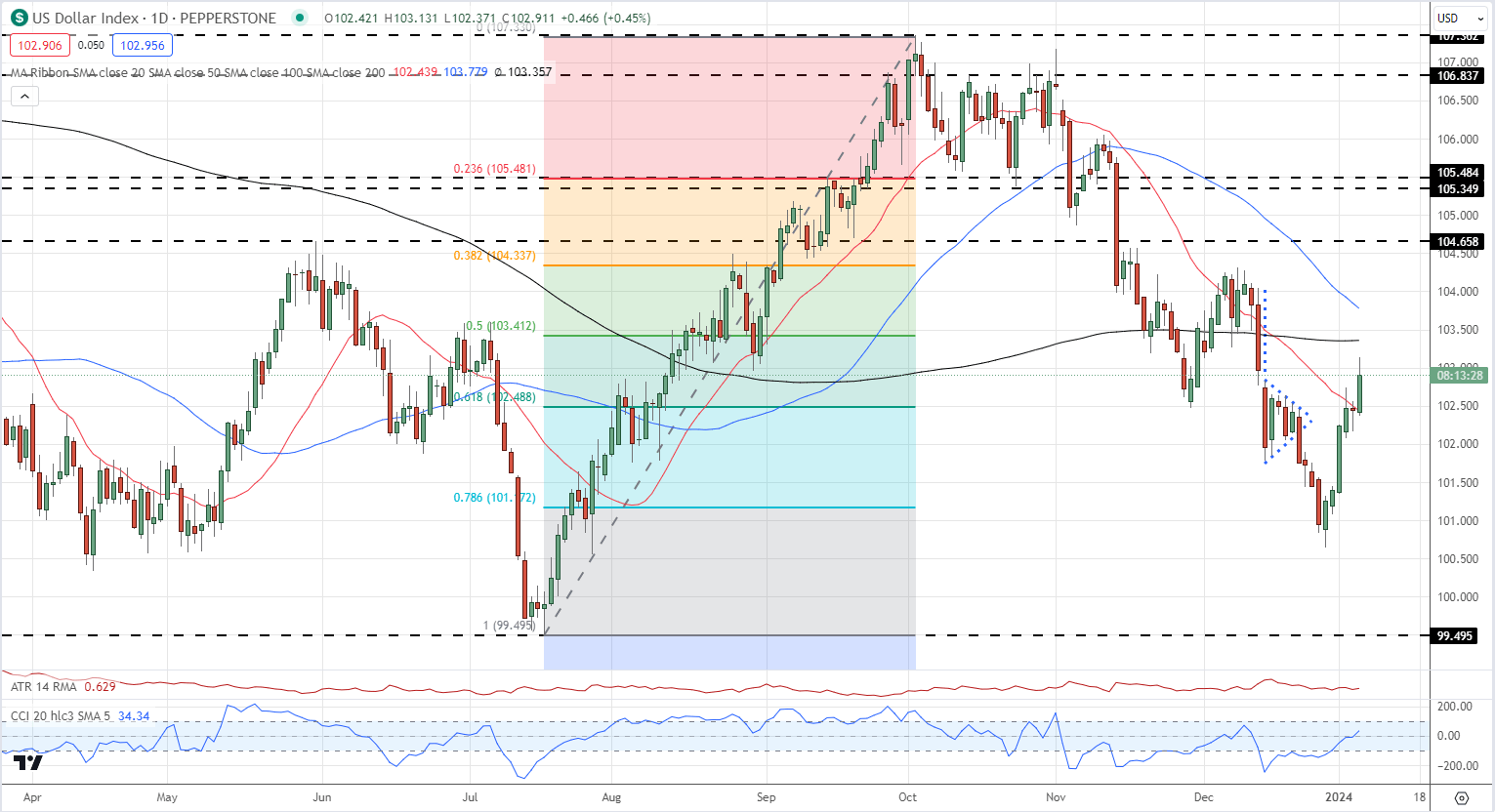Click the green market status dot
Viewport: 1495px width, 812px height.
tap(299, 18)
